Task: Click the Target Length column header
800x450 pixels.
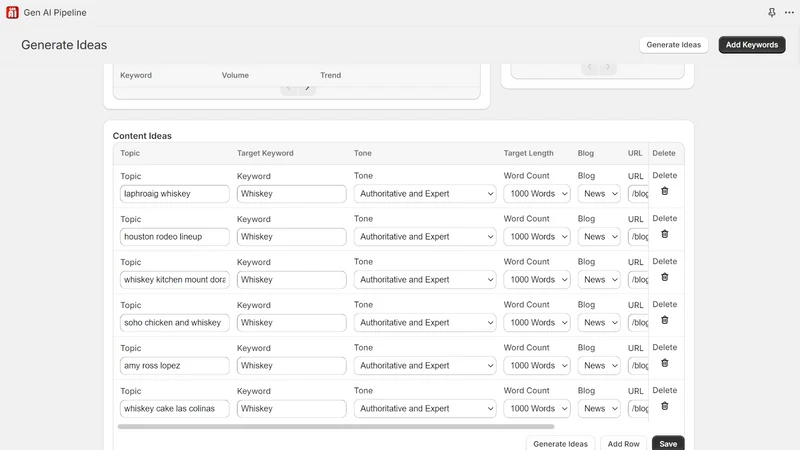Action: [x=529, y=153]
